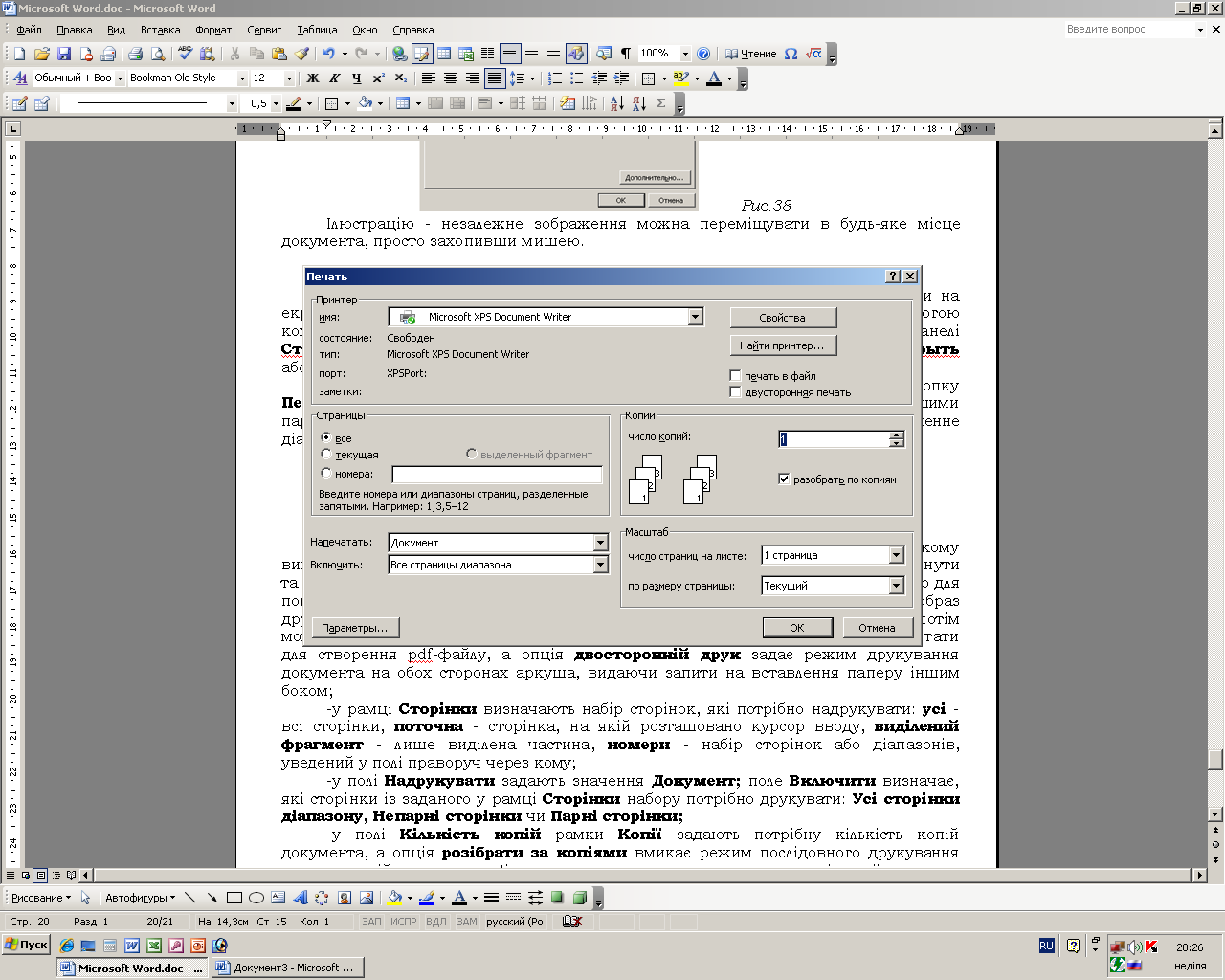Click the bulleted list icon
This screenshot has width=1225, height=980.
pyautogui.click(x=576, y=78)
